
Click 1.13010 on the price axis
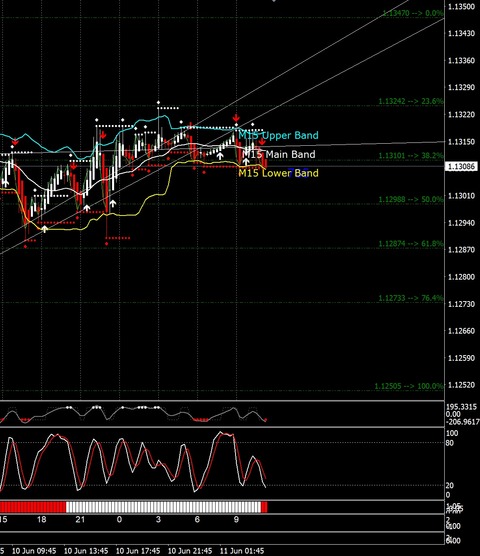pos(461,196)
